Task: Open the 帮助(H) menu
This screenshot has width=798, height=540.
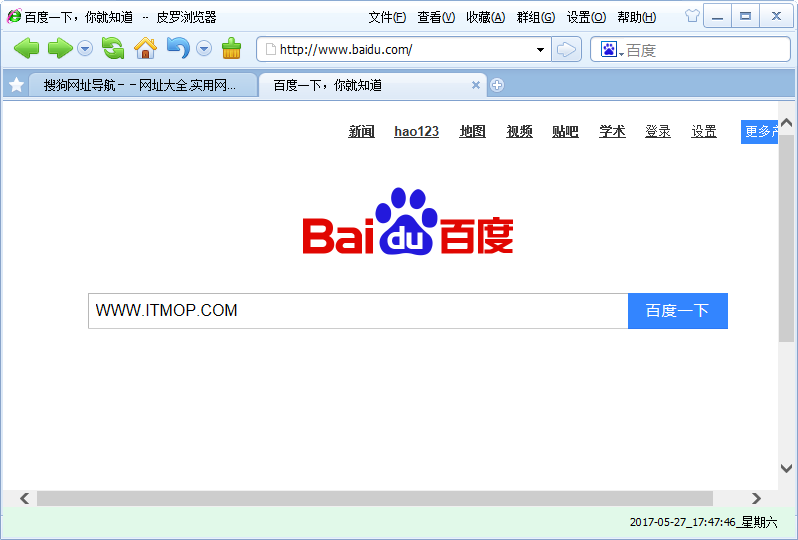Action: 637,17
